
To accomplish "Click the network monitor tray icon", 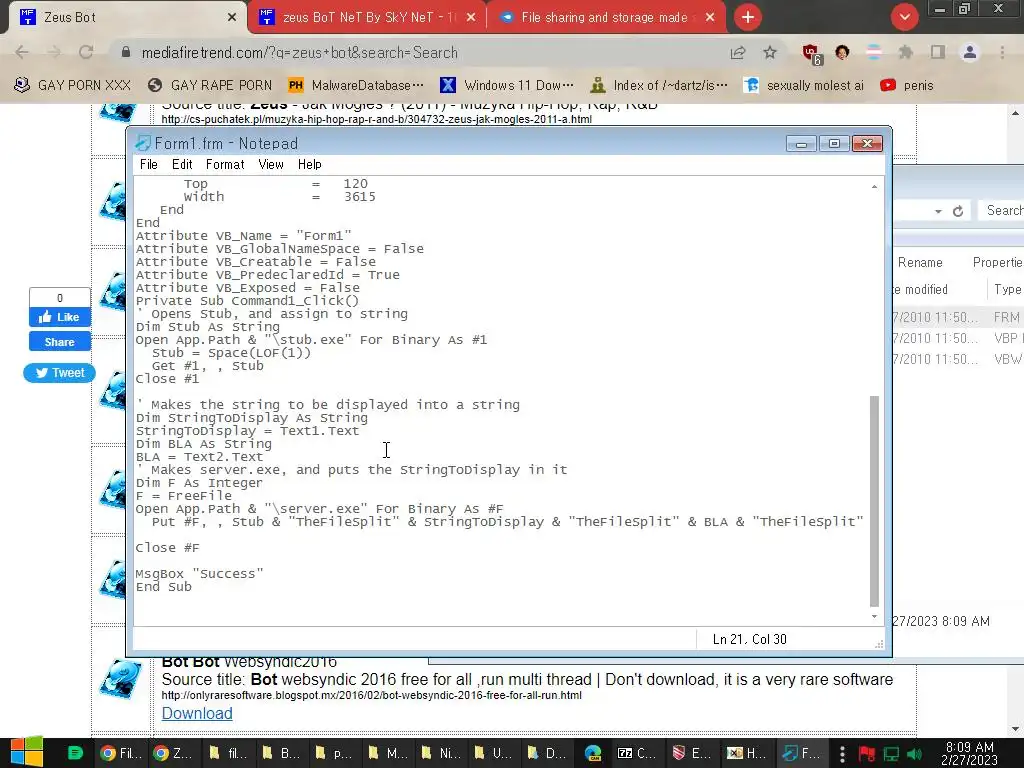I will tap(891, 754).
